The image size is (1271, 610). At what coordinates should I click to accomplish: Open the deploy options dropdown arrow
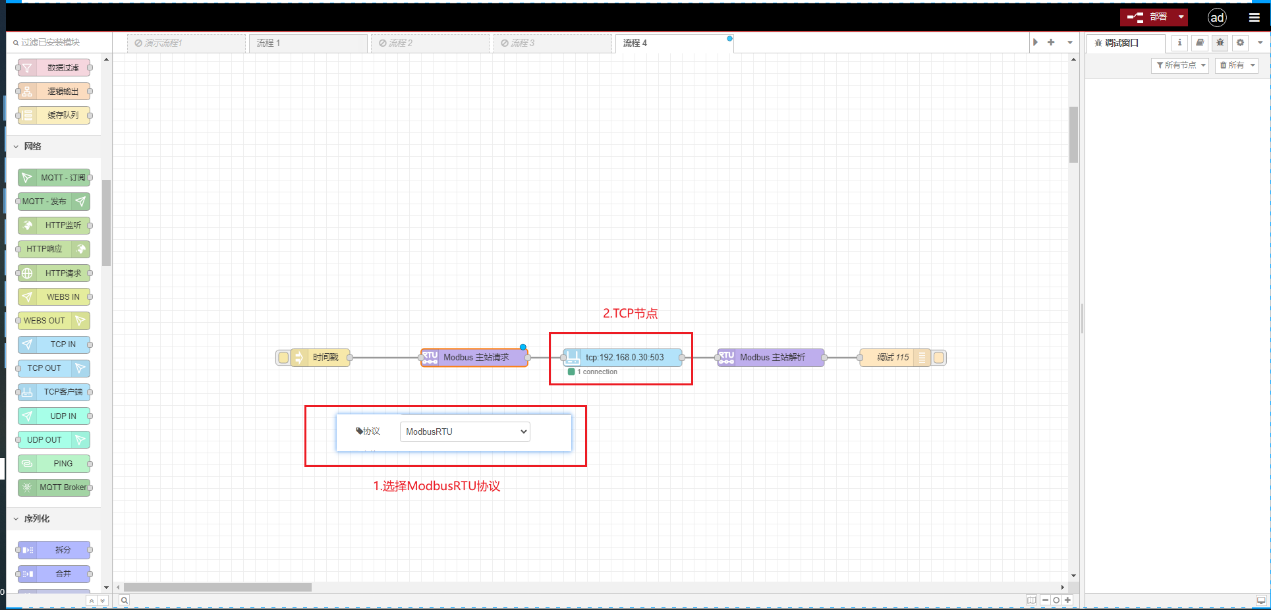pyautogui.click(x=1181, y=17)
